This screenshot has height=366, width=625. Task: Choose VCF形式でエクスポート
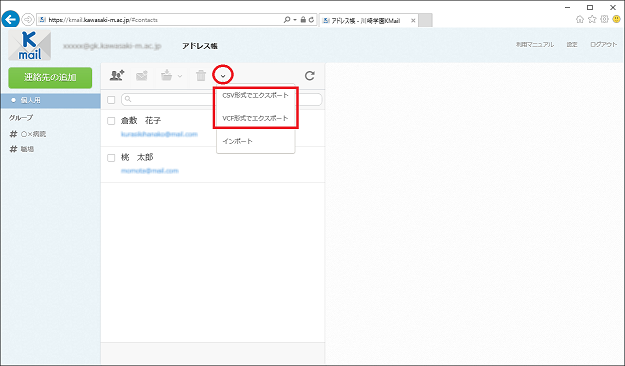pos(255,118)
